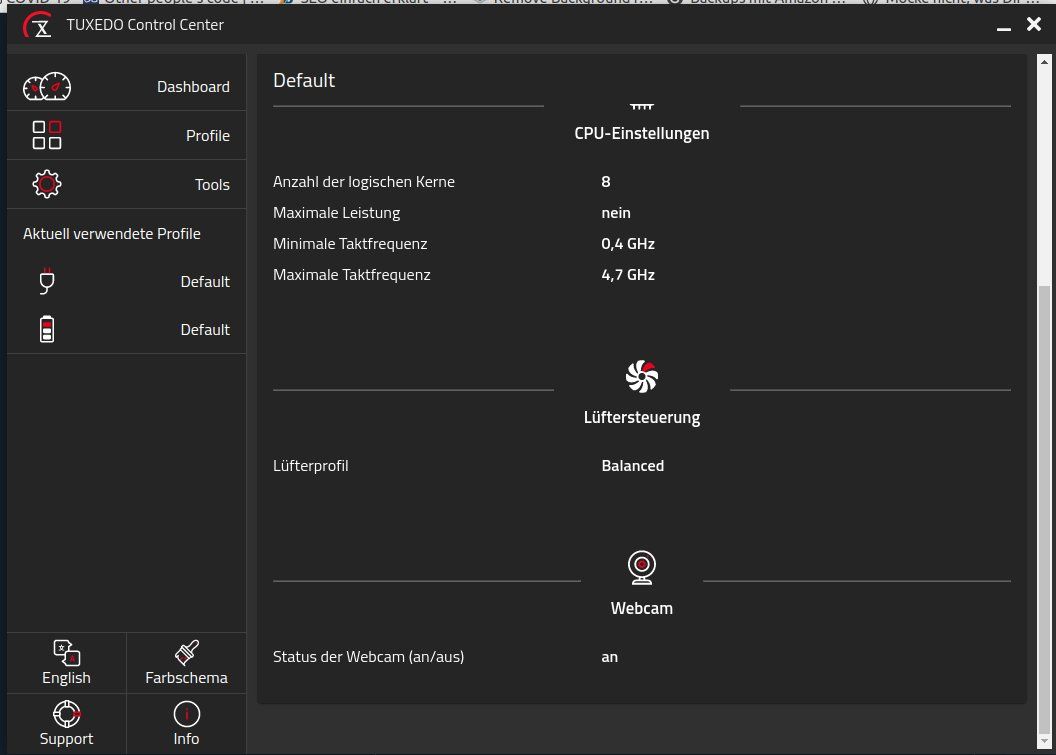The width and height of the screenshot is (1056, 755).
Task: Open the Dashboard gauge icon
Action: pos(46,87)
